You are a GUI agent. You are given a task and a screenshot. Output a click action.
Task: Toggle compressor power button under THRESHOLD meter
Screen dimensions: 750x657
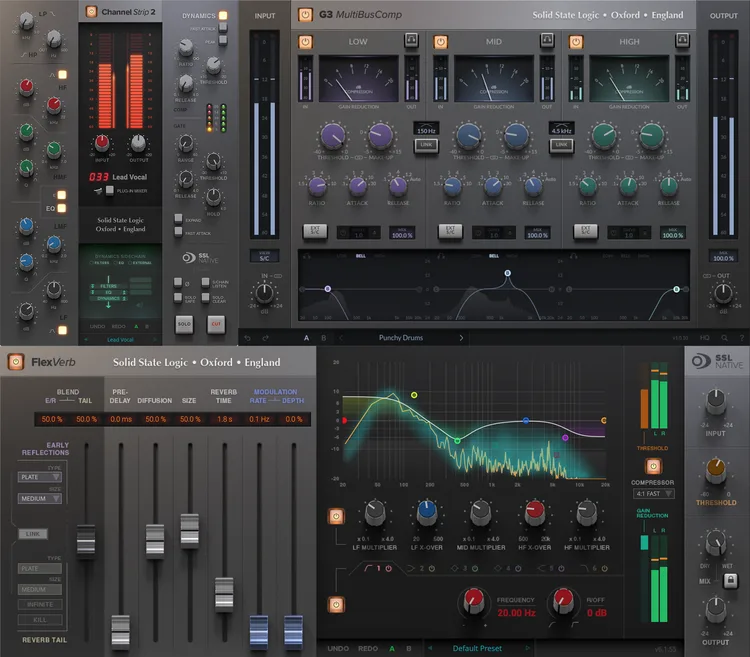click(653, 466)
